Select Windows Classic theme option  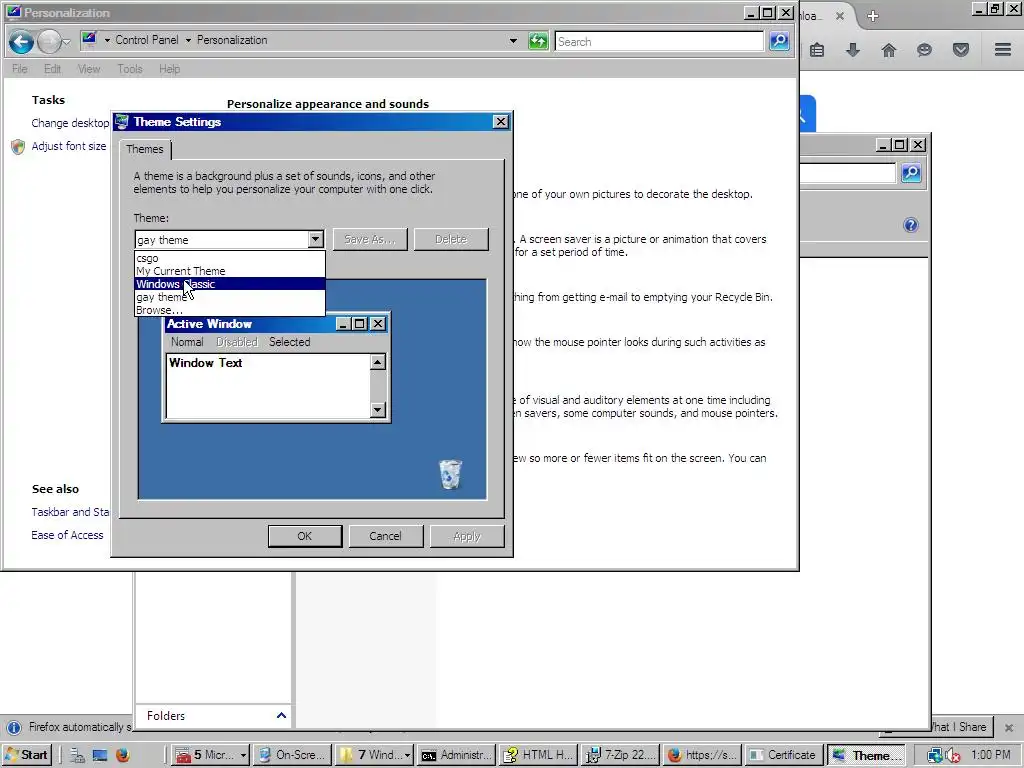point(229,284)
